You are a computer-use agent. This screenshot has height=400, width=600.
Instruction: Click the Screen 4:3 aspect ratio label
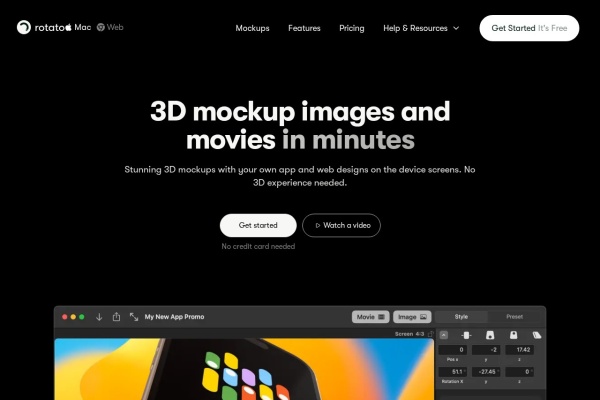pyautogui.click(x=409, y=334)
